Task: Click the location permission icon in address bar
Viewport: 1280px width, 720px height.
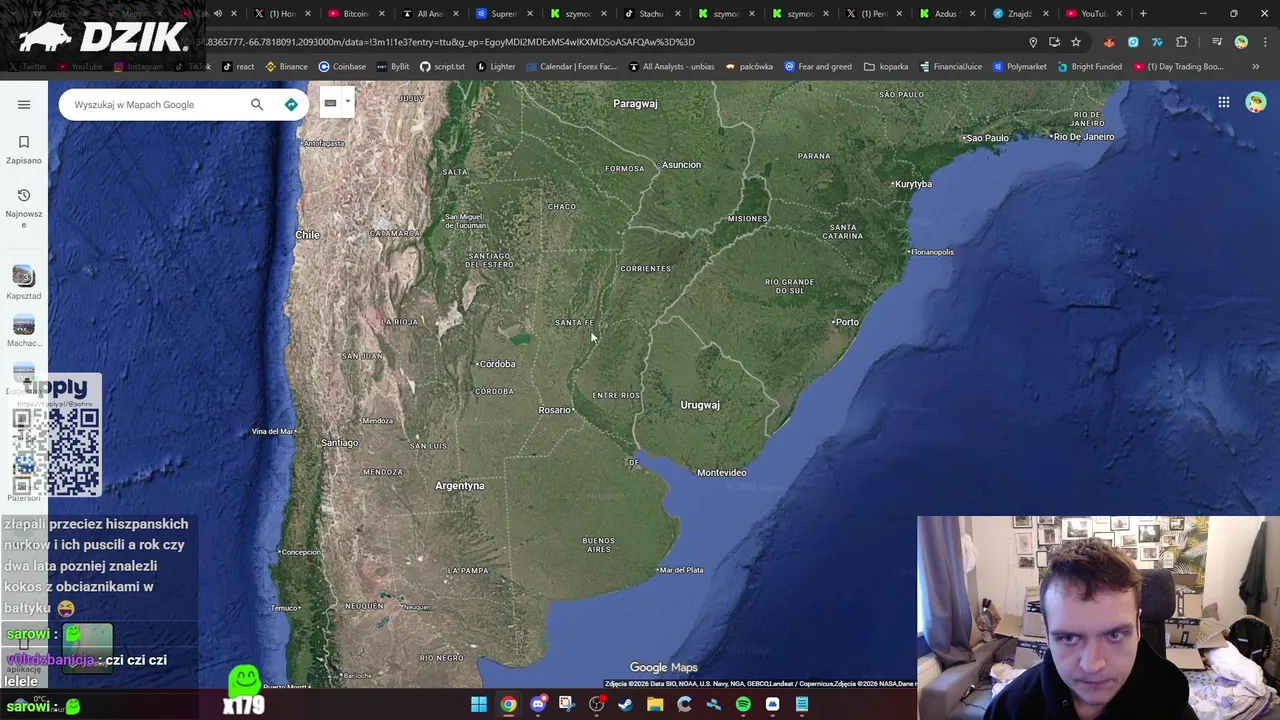Action: tap(1033, 42)
